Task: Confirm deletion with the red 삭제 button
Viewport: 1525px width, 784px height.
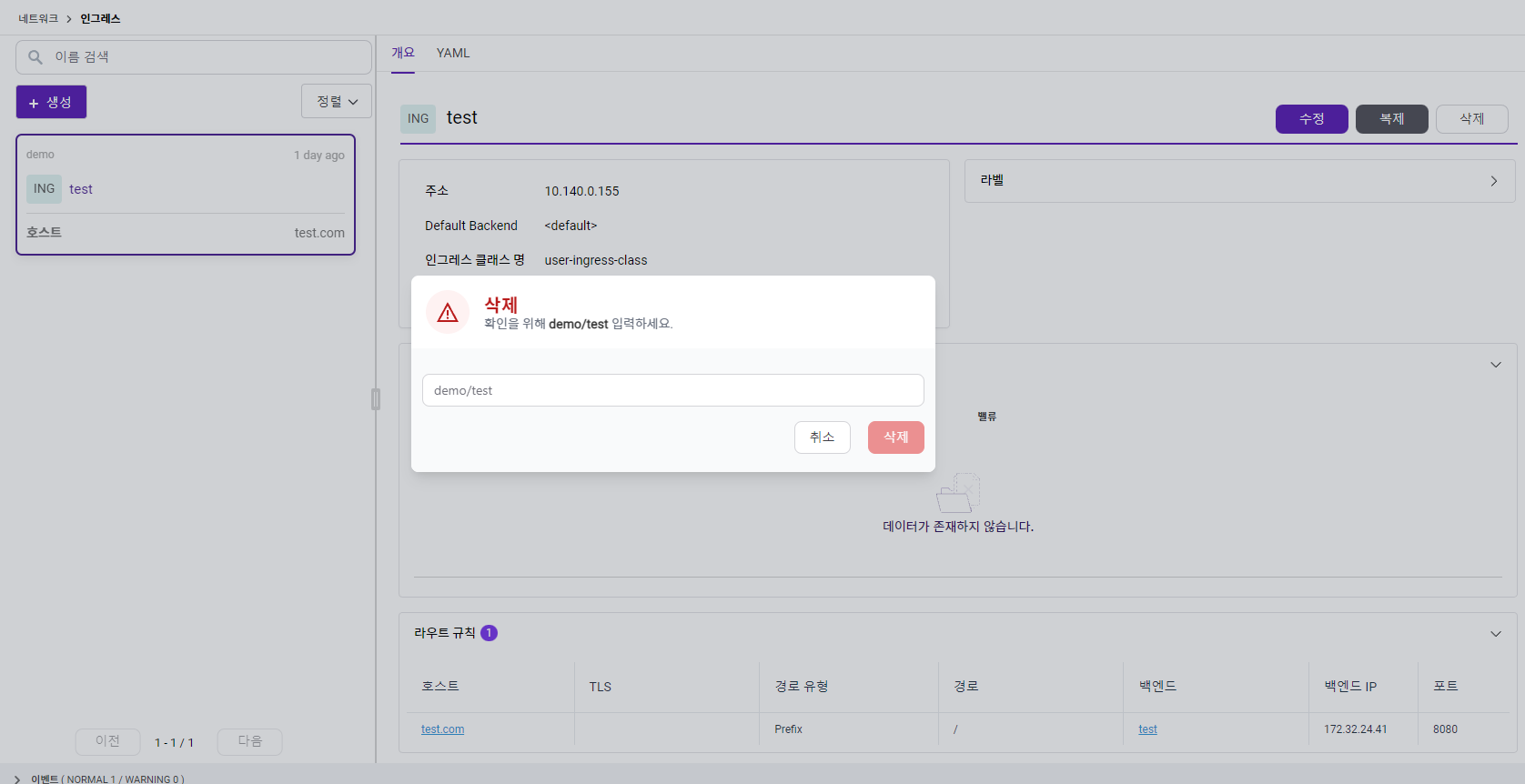Action: tap(895, 437)
